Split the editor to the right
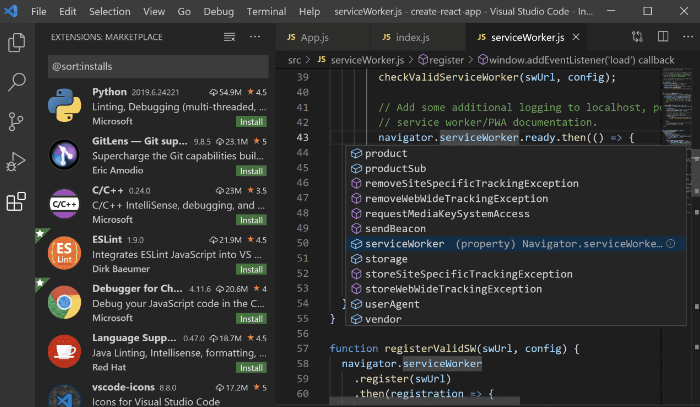The width and height of the screenshot is (700, 407). tap(663, 37)
